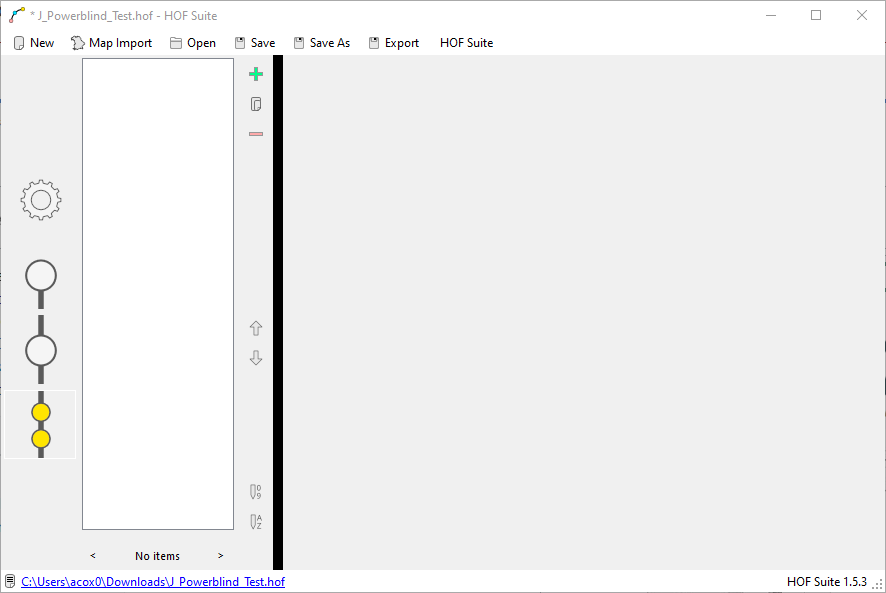
Task: Save the current file
Action: pyautogui.click(x=254, y=43)
